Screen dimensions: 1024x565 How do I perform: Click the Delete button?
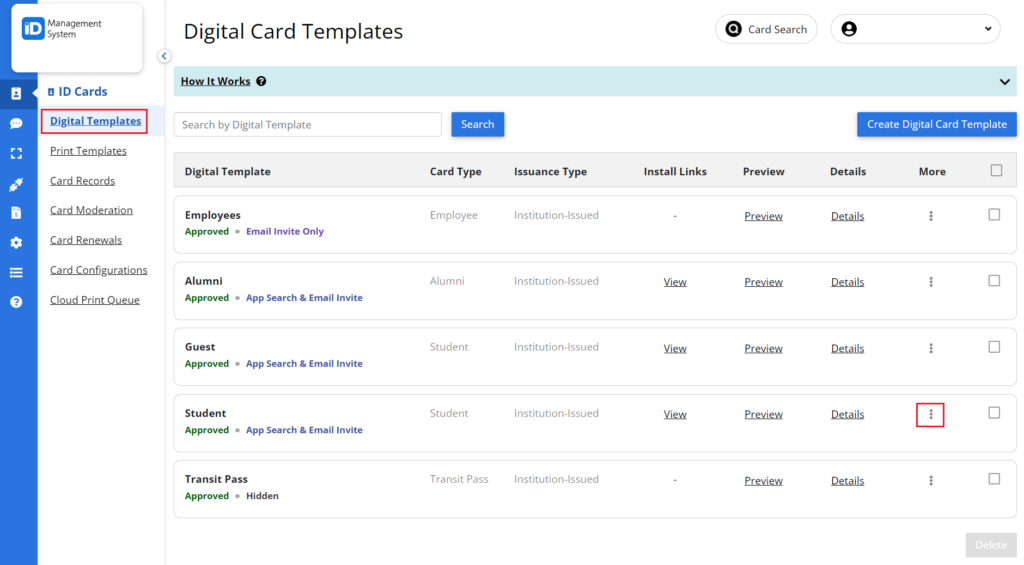[x=991, y=545]
